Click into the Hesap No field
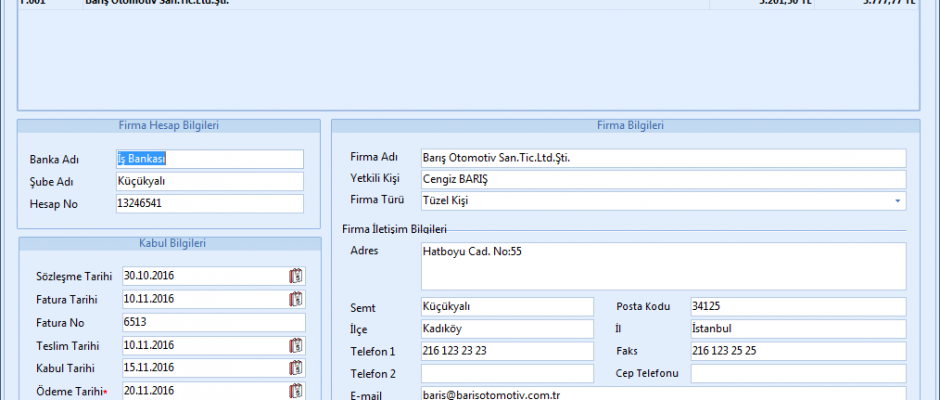The width and height of the screenshot is (940, 400). pos(208,203)
